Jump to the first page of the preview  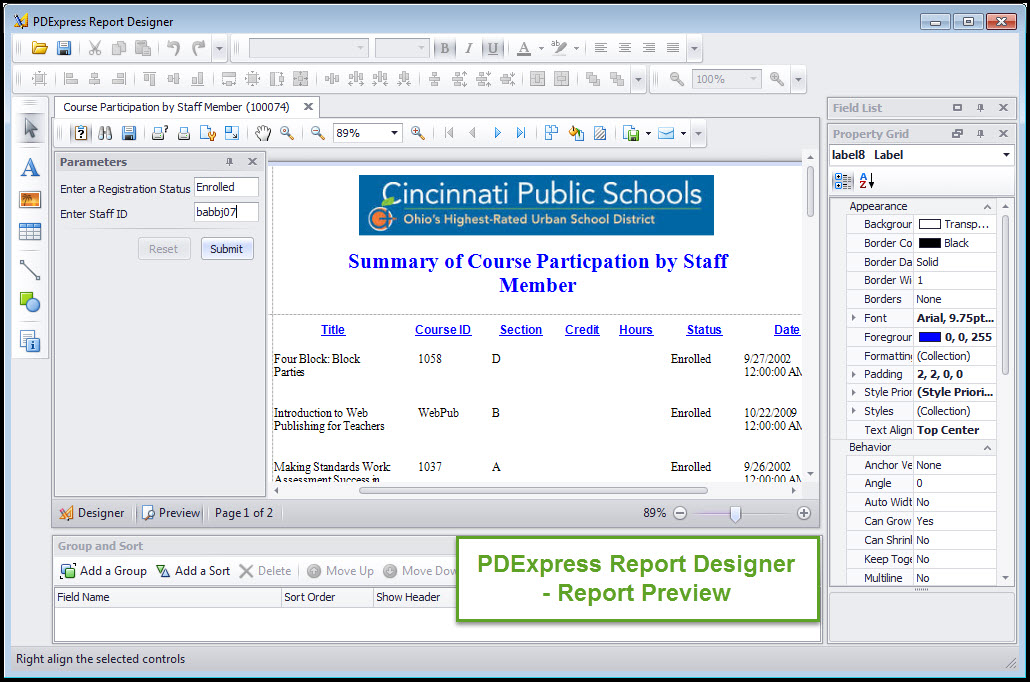point(449,133)
